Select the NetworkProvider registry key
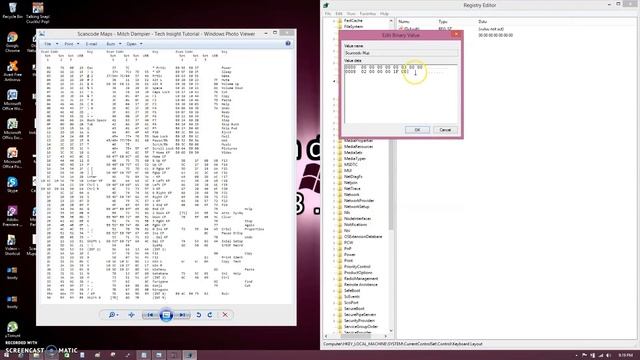 point(359,200)
